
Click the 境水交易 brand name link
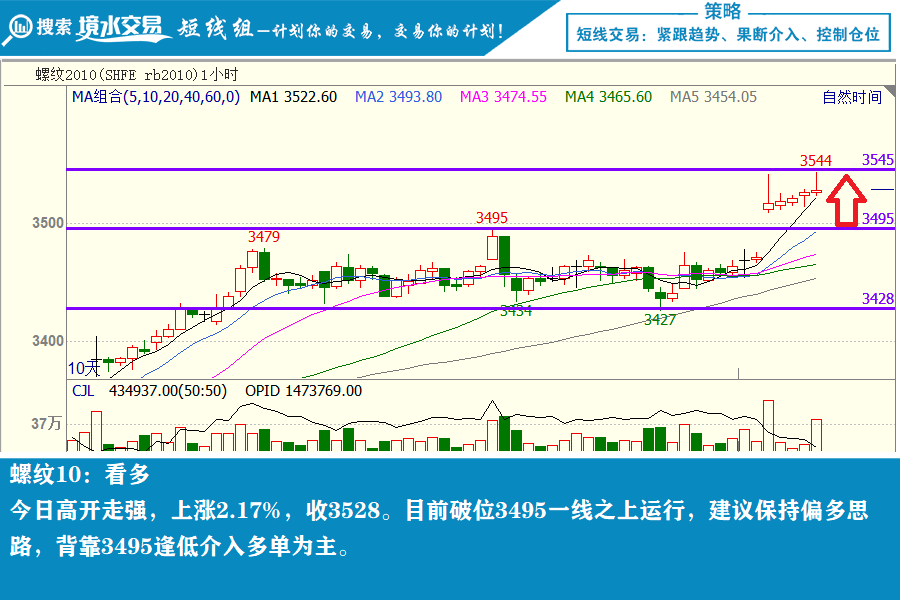click(121, 28)
